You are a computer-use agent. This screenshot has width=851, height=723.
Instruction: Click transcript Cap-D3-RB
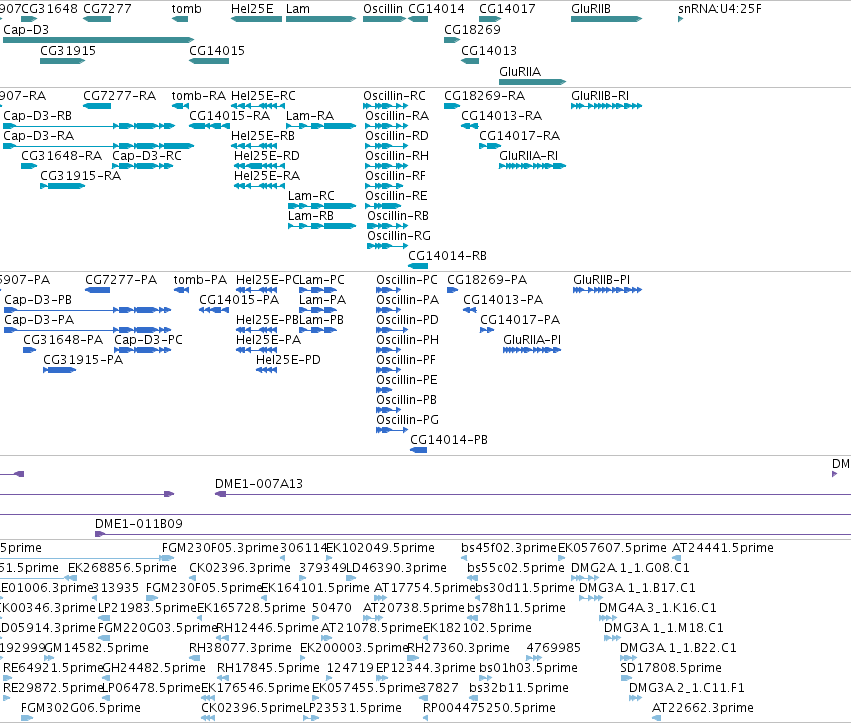pos(37,116)
